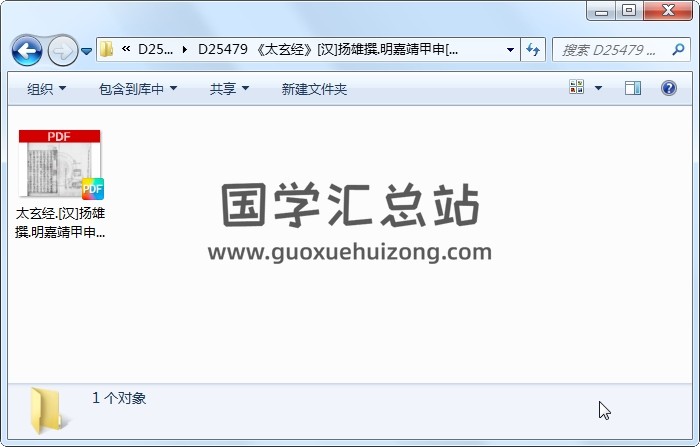Open recent pages dropdown beside Forward arrow
This screenshot has height=447, width=700.
click(87, 51)
